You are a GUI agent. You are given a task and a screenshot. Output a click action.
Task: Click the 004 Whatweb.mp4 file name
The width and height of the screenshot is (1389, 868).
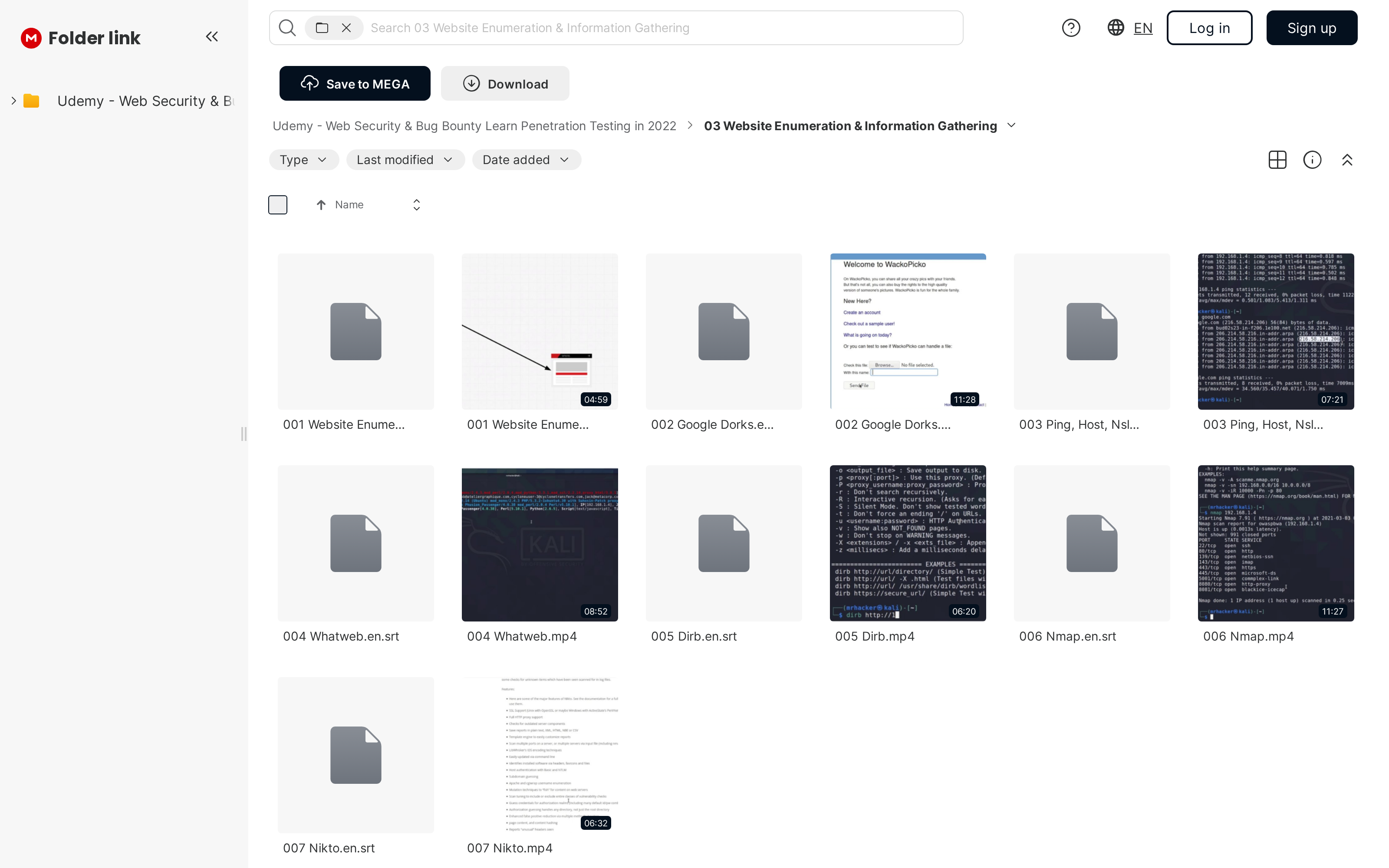click(522, 636)
